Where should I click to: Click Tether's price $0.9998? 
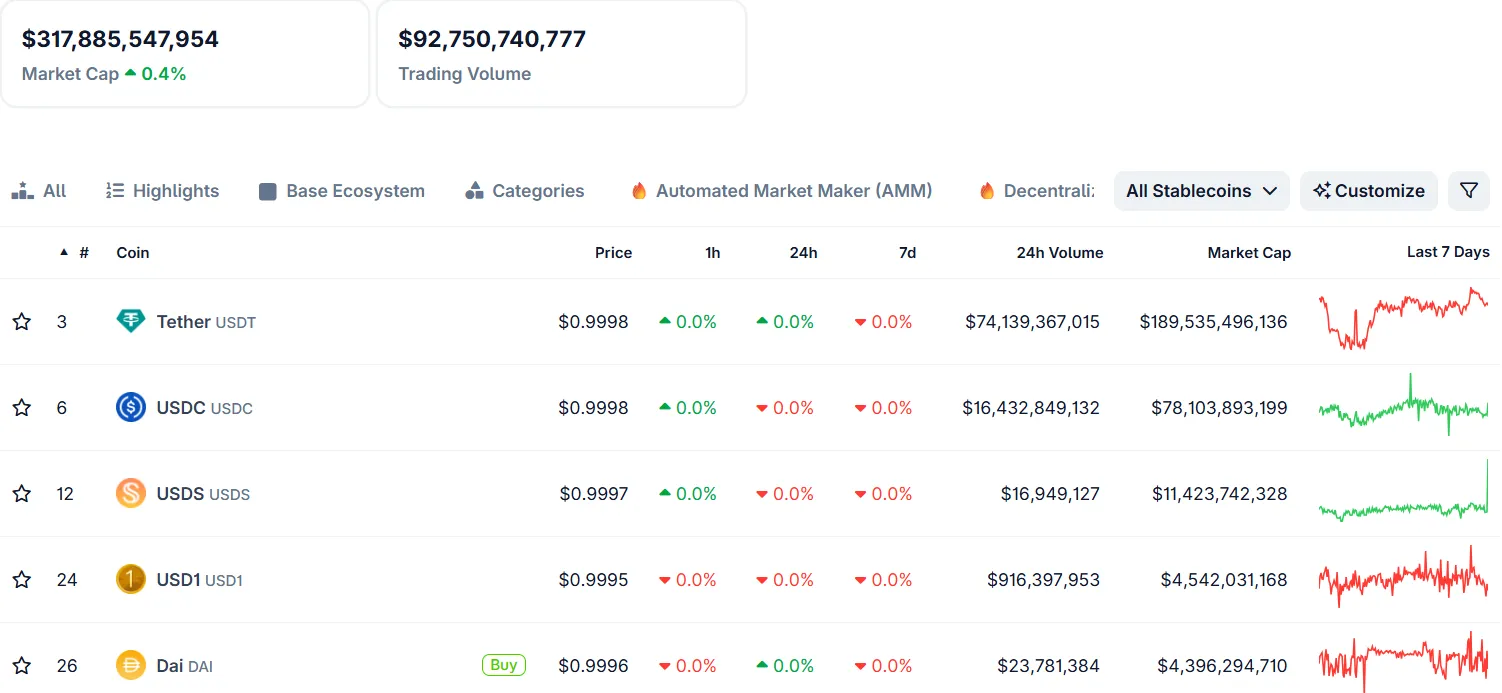click(594, 322)
